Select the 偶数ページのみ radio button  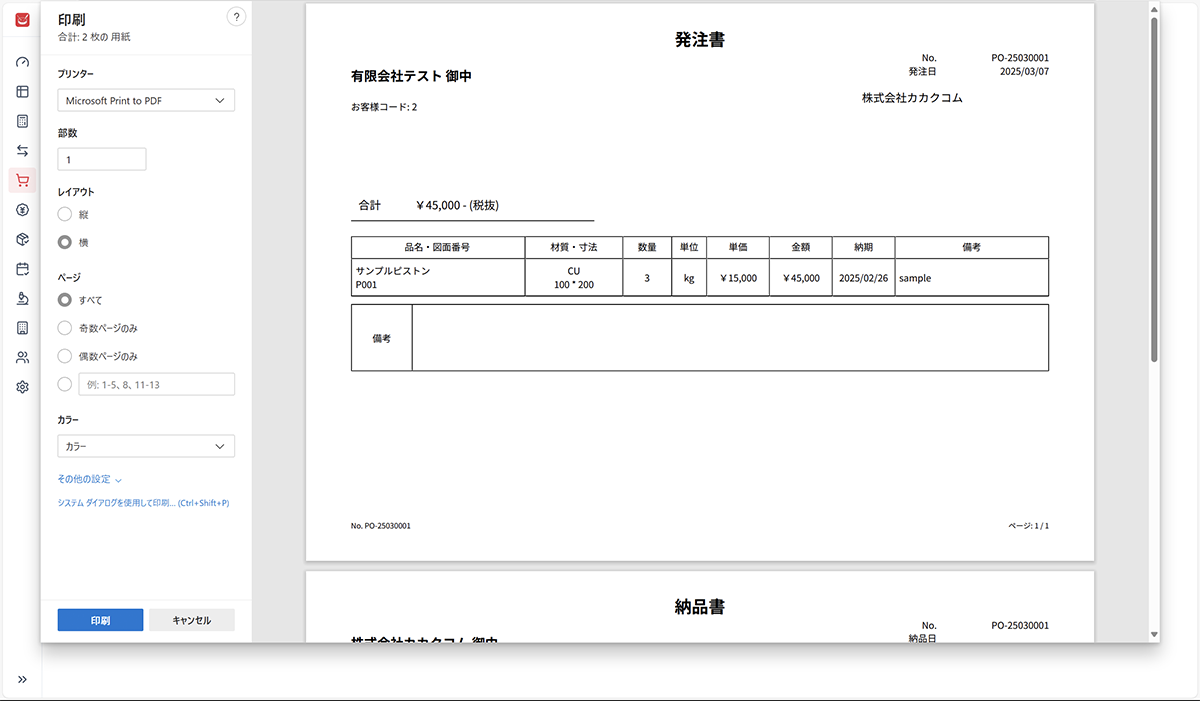[65, 356]
